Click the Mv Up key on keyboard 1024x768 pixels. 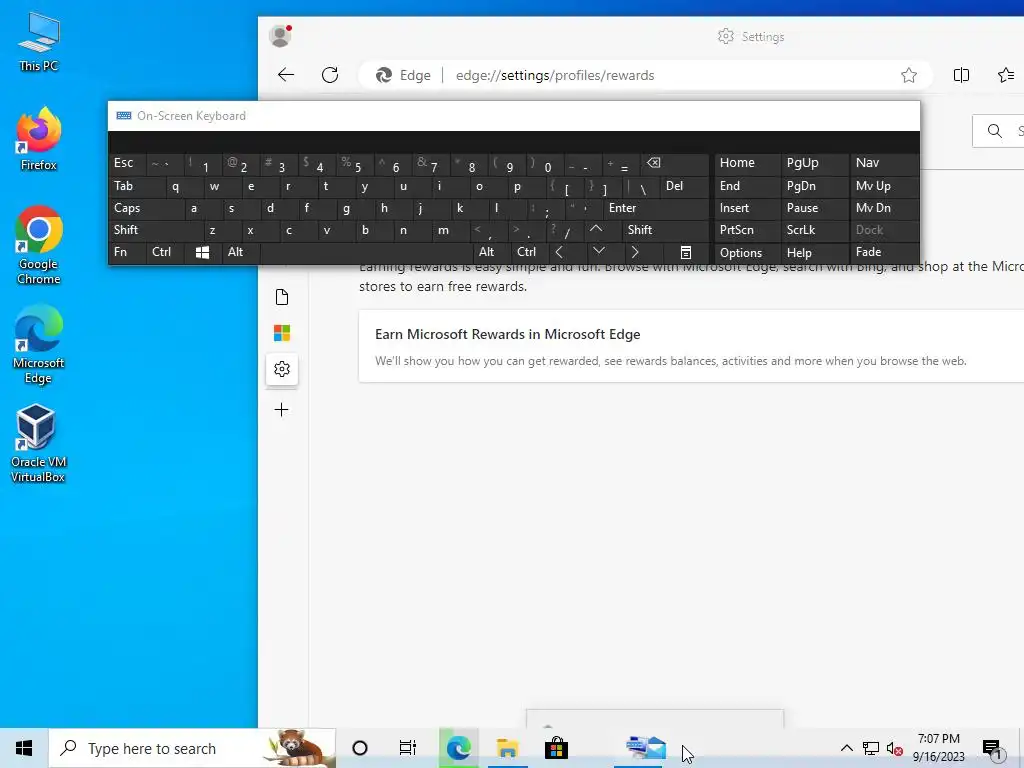coord(884,186)
